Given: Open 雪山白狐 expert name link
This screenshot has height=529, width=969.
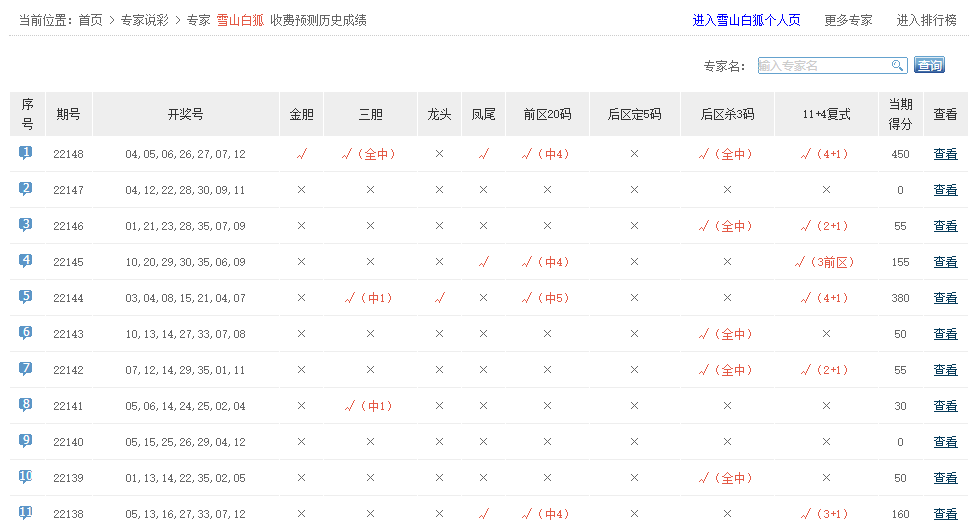Looking at the screenshot, I should click(x=240, y=20).
